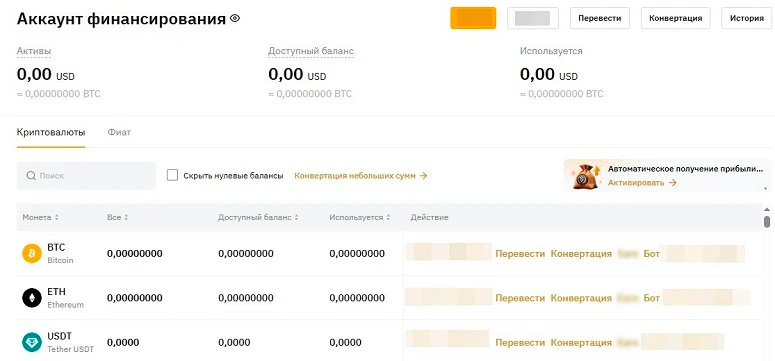Click Активировать link in the promo banner
The image size is (775, 361).
[642, 182]
